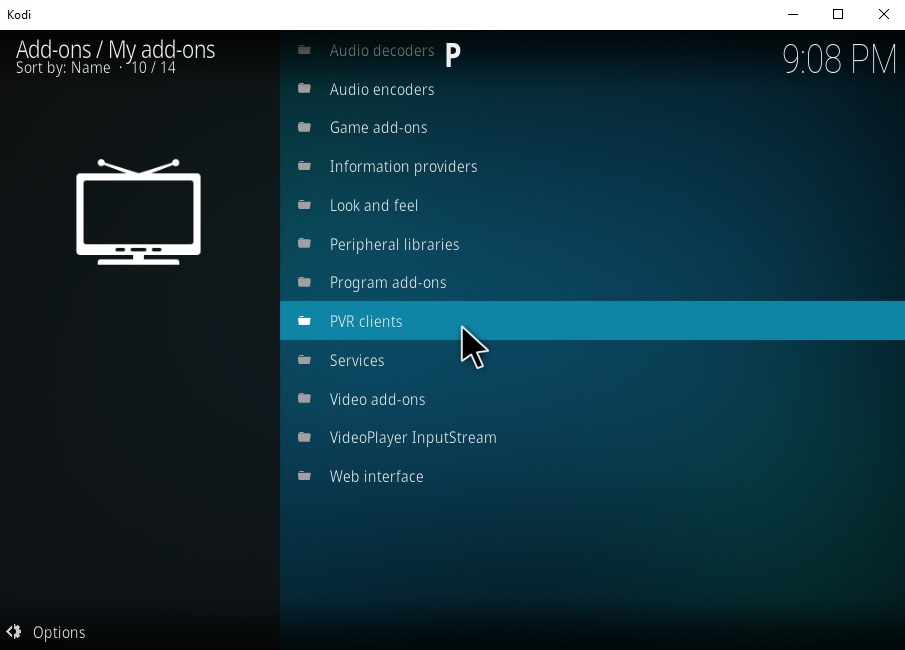Screen dimensions: 905x650
Task: Open the Options side menu
Action: click(58, 632)
